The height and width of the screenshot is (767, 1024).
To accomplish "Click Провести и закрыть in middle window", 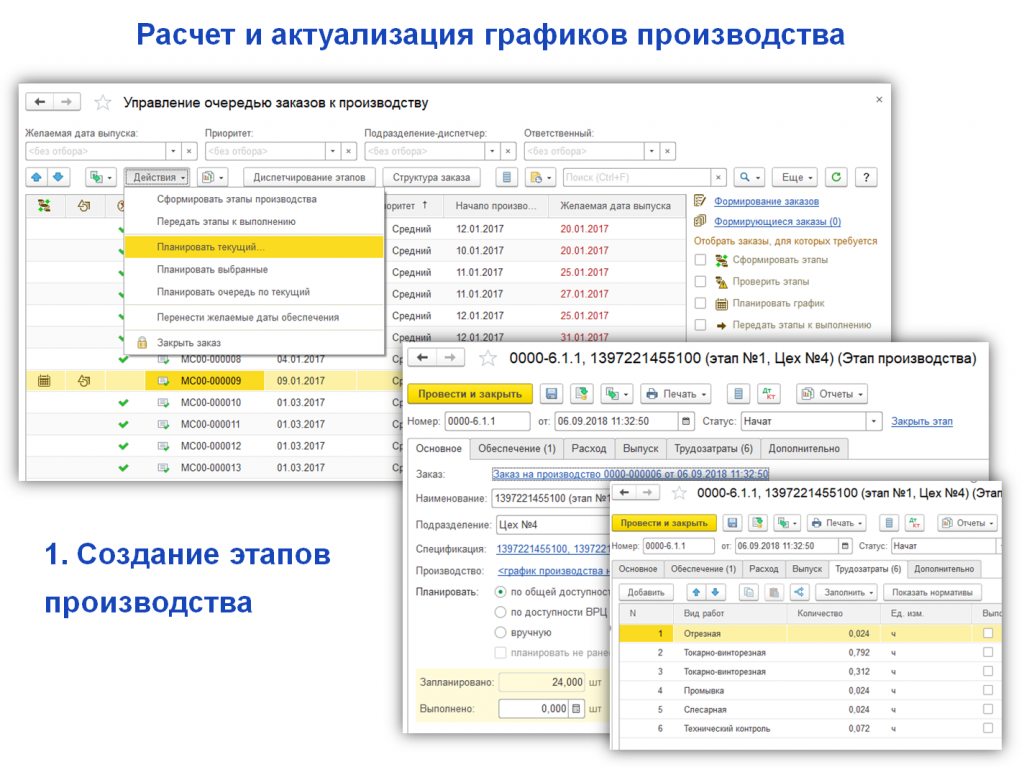I will (x=470, y=394).
